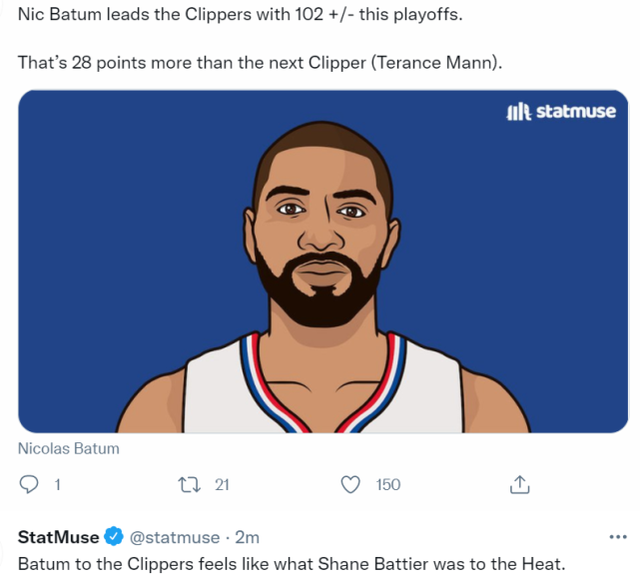The image size is (640, 586).
Task: Retweet this post using the arrows icon
Action: click(x=187, y=485)
